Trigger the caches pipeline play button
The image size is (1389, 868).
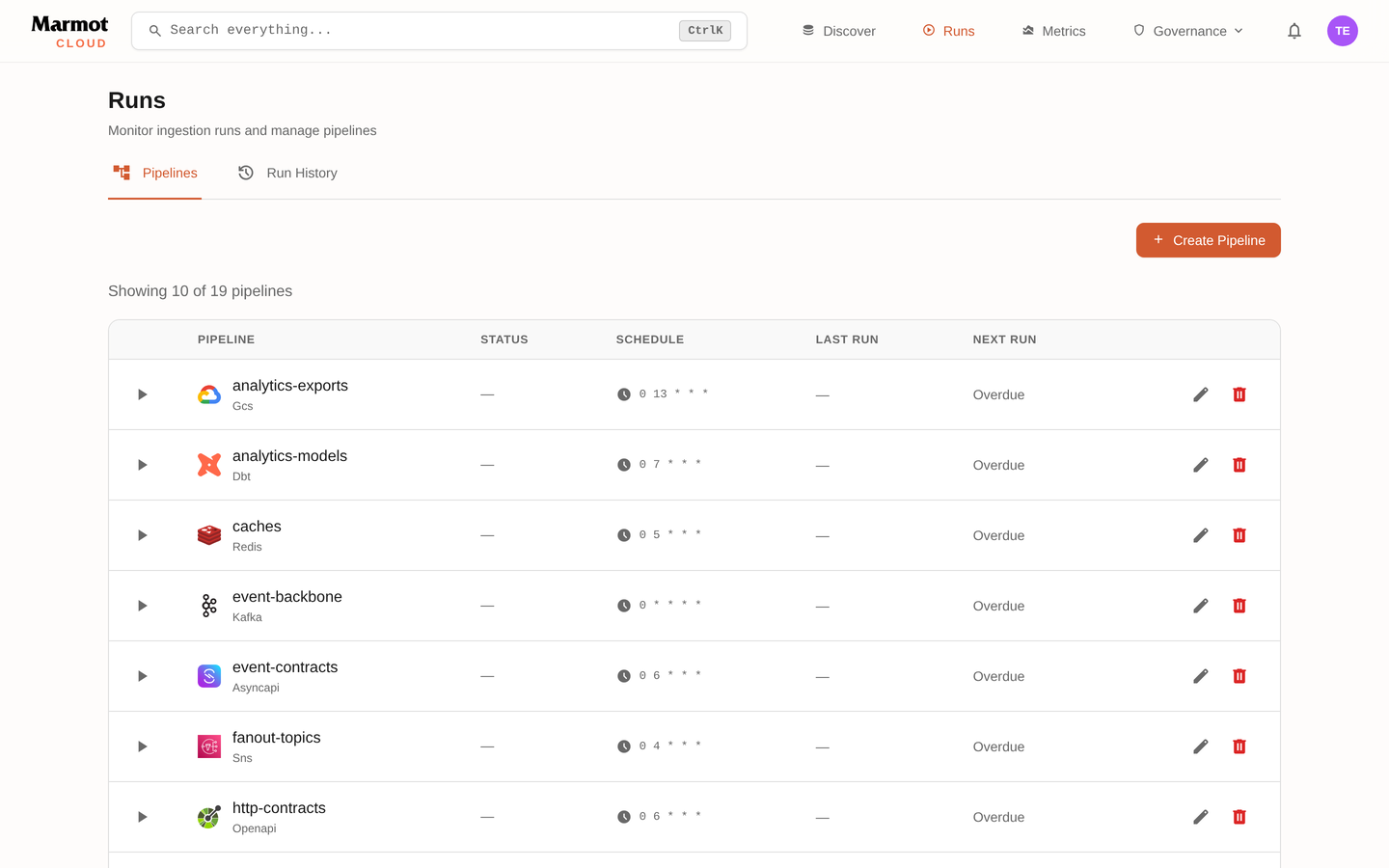143,535
